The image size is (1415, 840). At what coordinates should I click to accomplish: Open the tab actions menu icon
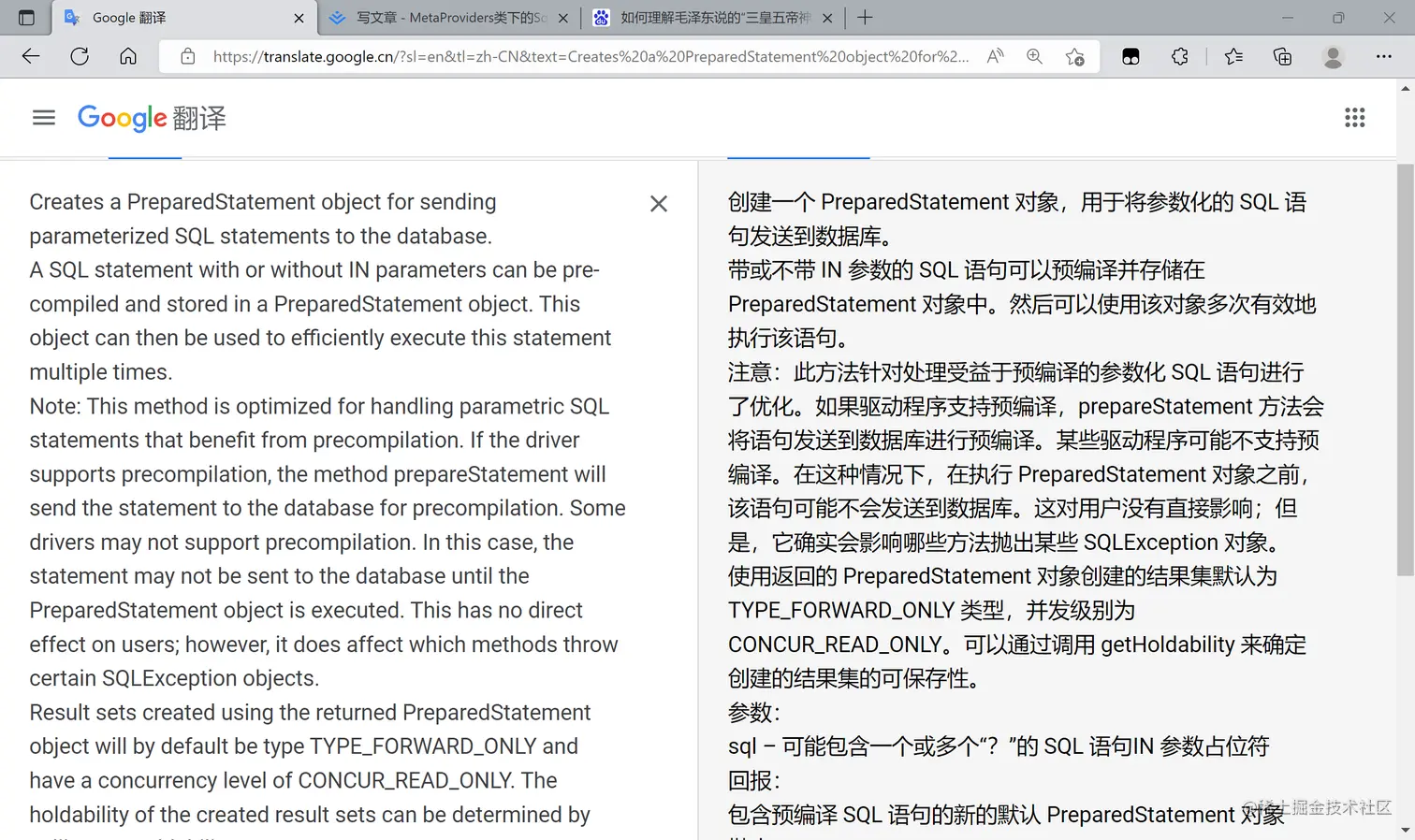pos(26,18)
